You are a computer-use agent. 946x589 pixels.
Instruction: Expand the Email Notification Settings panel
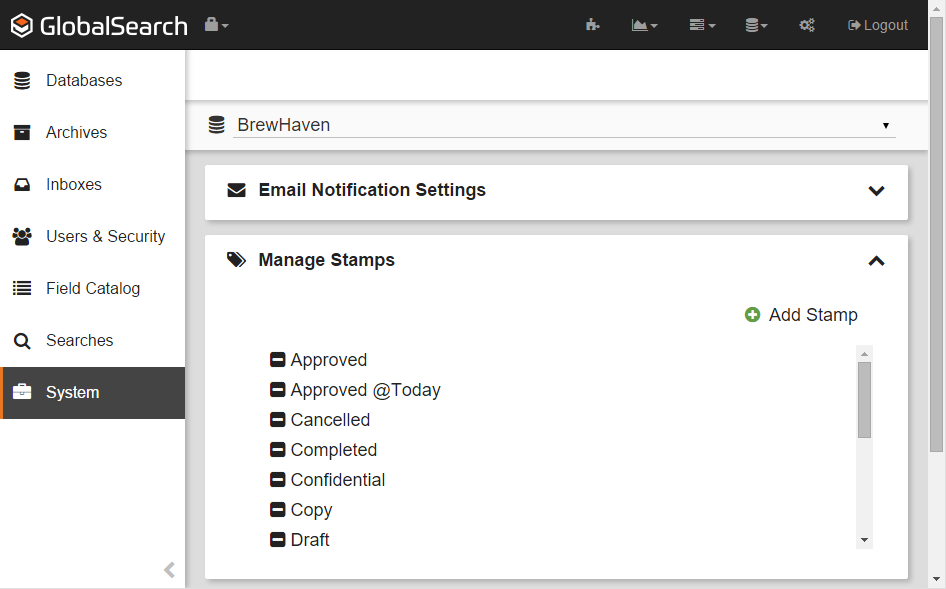[876, 190]
